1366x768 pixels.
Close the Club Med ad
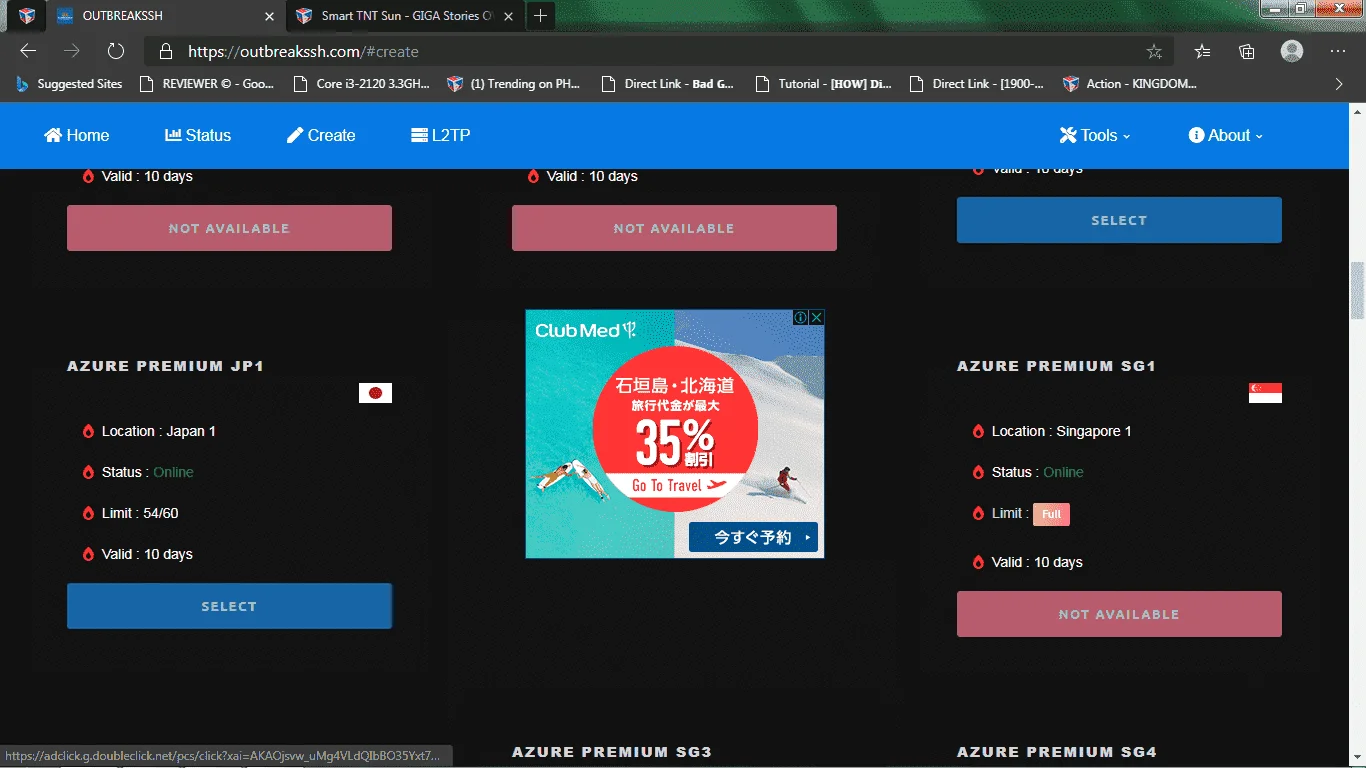tap(816, 317)
